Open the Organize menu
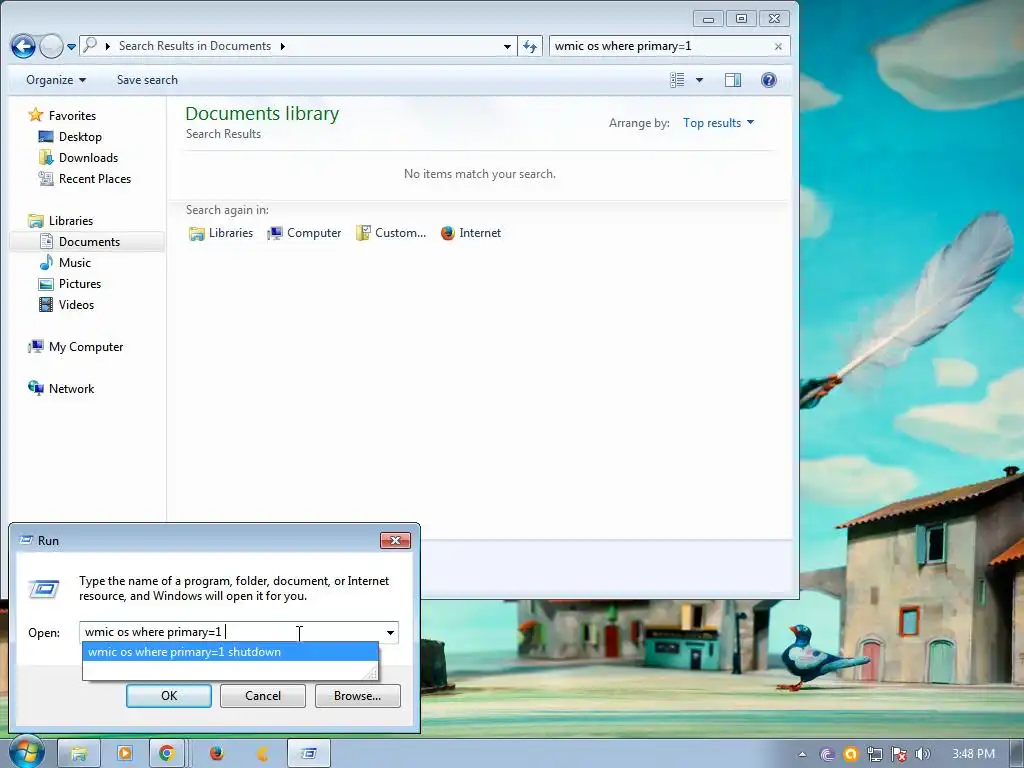The height and width of the screenshot is (768, 1024). pos(56,80)
